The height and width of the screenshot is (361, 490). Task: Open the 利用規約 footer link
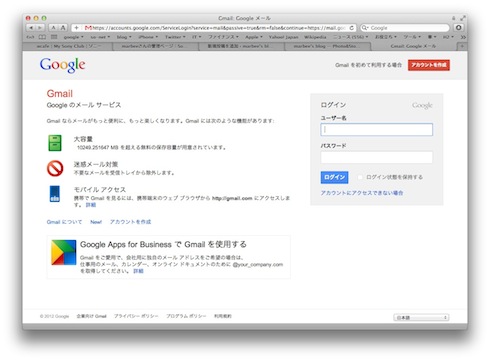click(223, 316)
